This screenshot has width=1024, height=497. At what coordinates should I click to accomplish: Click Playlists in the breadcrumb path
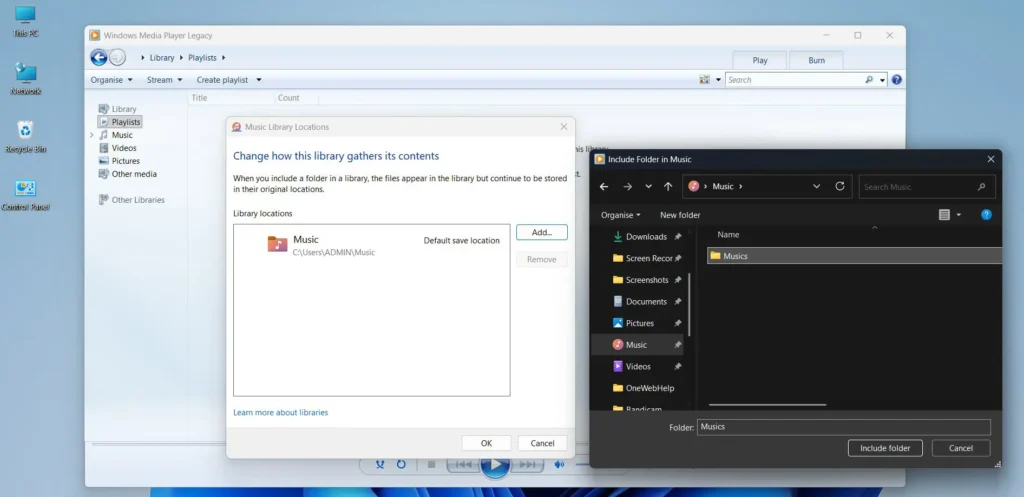pos(202,57)
